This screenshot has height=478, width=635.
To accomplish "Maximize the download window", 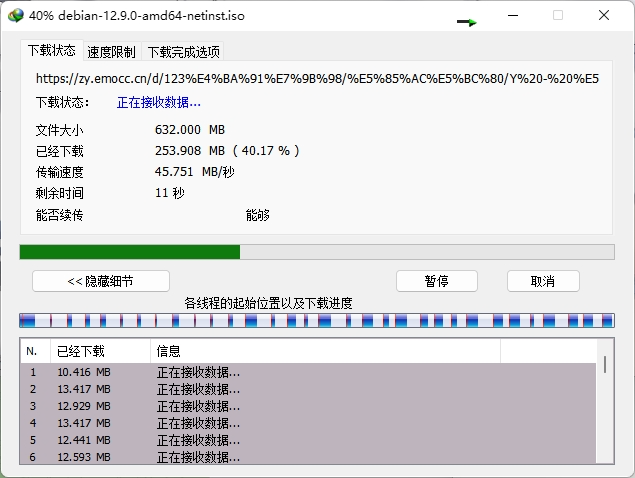I will point(558,16).
